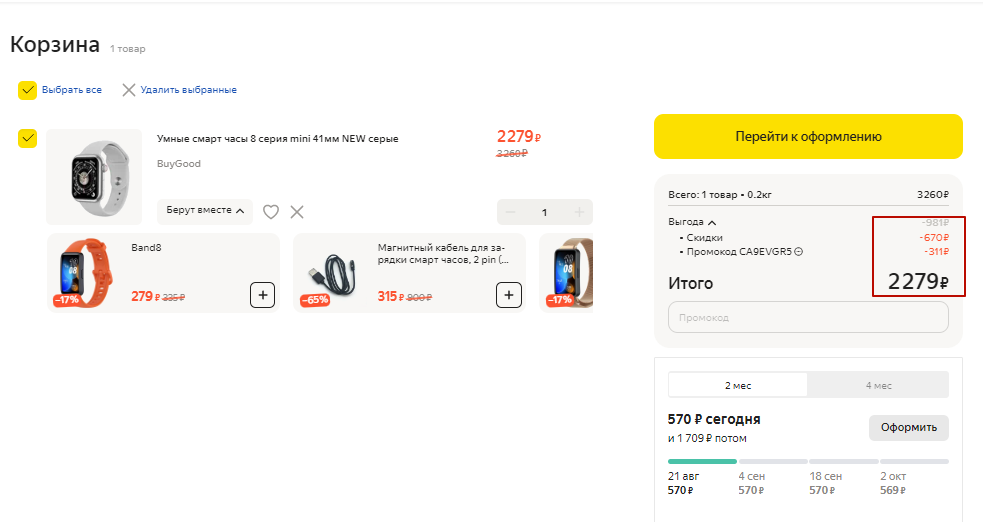The image size is (983, 522).
Task: Uncheck the smart watch item checkbox
Action: 28,138
